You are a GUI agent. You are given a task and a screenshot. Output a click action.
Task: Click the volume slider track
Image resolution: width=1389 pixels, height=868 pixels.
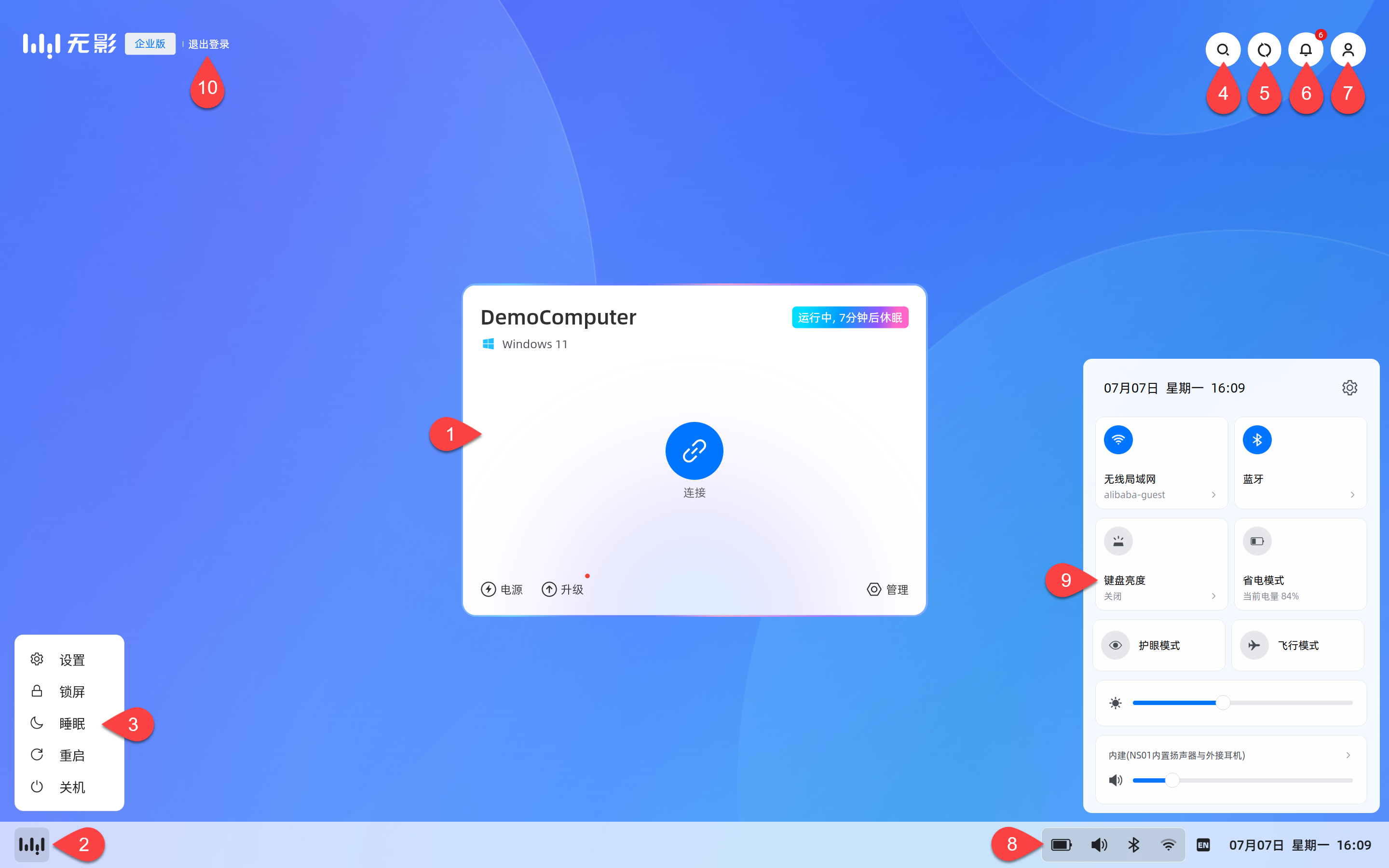coord(1242,780)
